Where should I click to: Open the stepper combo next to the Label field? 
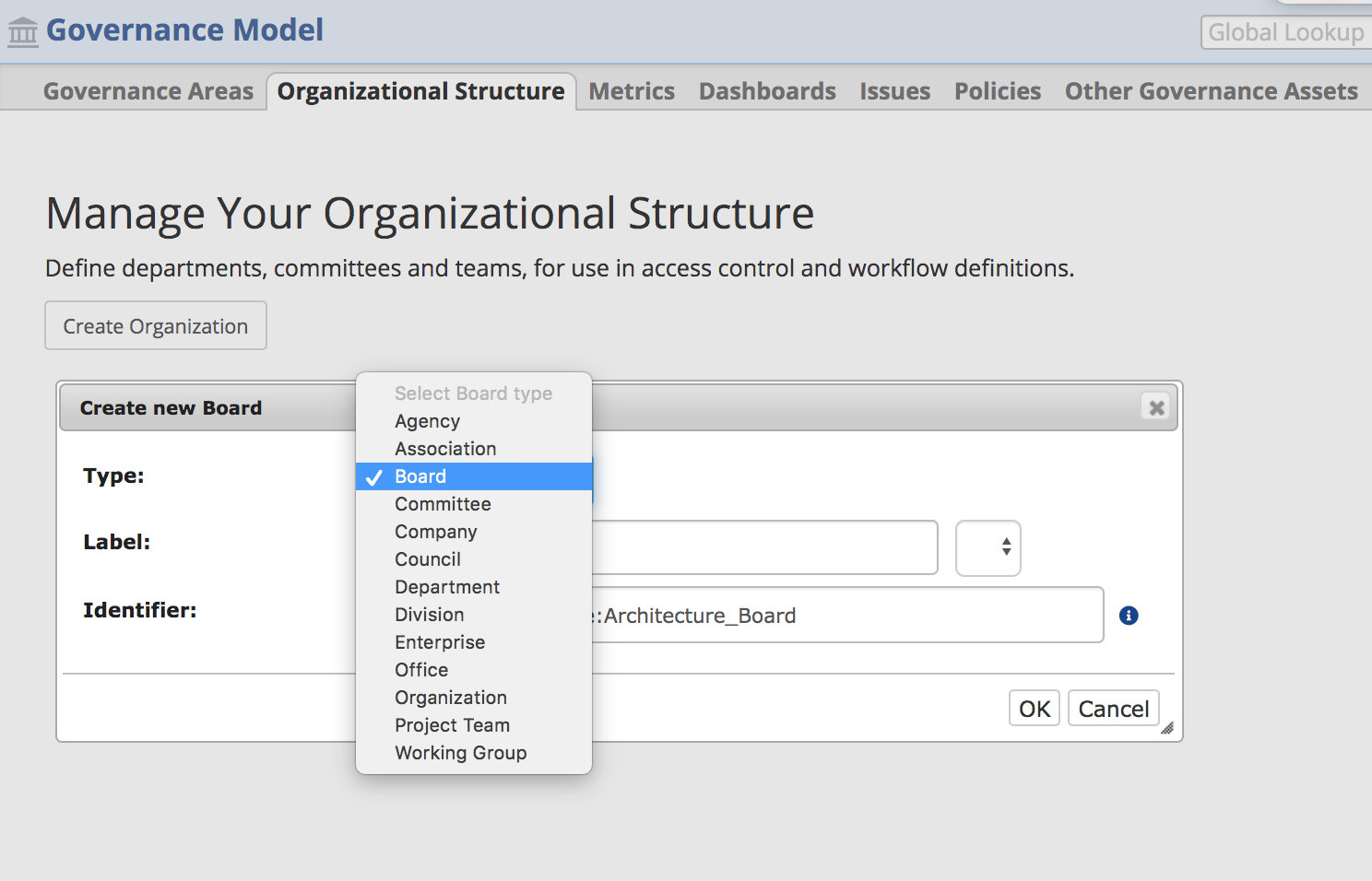click(988, 547)
